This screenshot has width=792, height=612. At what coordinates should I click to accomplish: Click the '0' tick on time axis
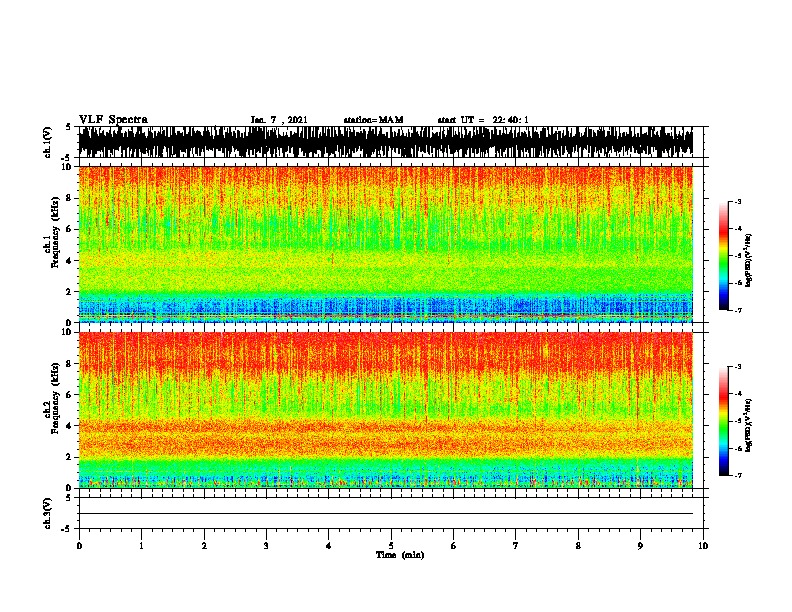[x=79, y=546]
